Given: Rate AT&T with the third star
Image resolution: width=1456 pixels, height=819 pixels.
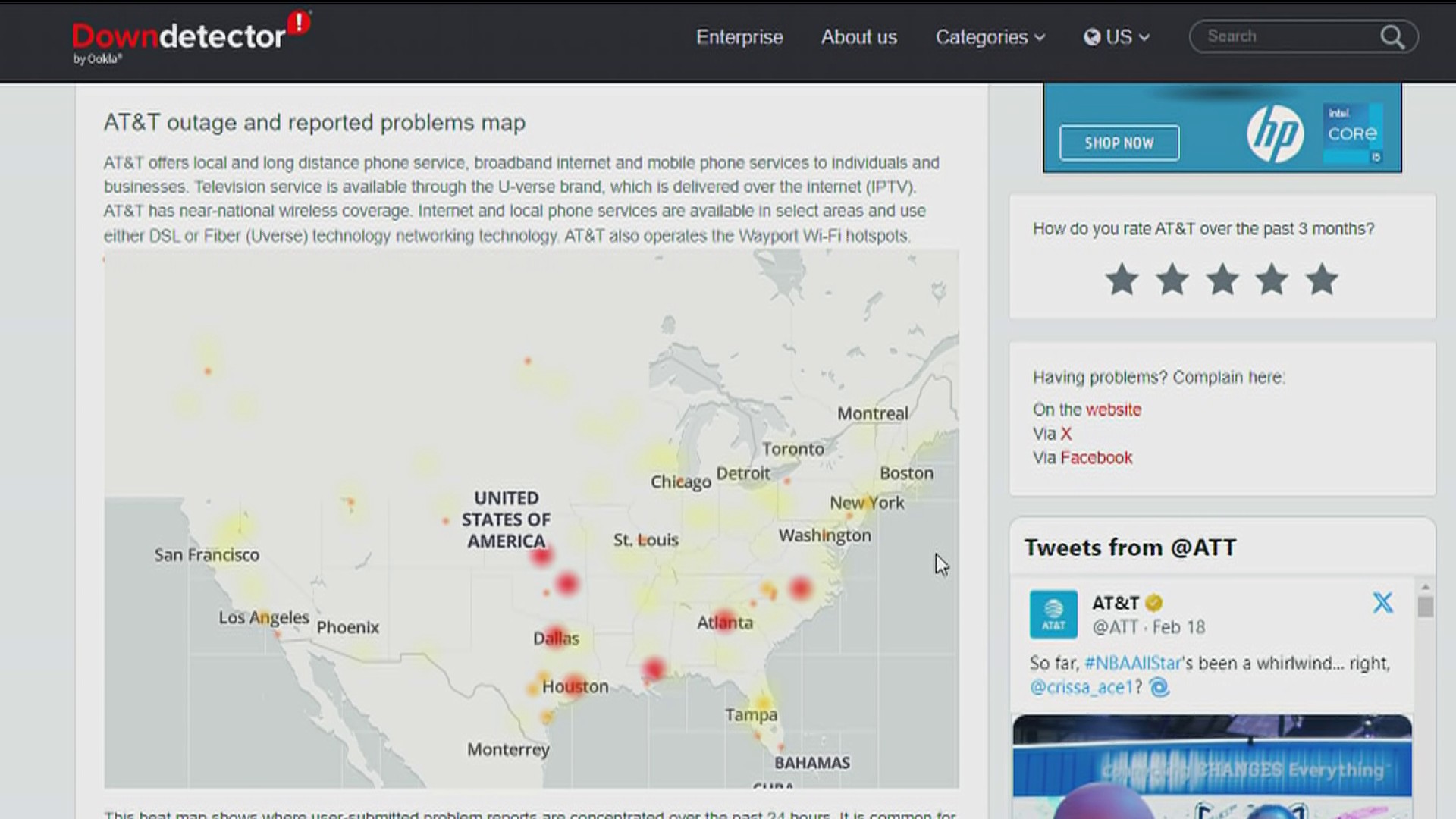Looking at the screenshot, I should coord(1222,280).
